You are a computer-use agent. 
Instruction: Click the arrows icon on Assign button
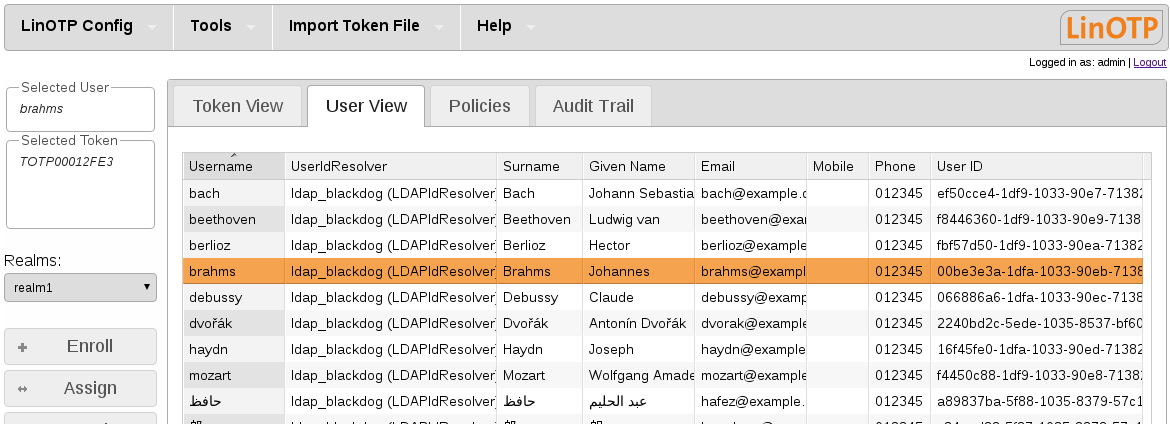(22, 389)
